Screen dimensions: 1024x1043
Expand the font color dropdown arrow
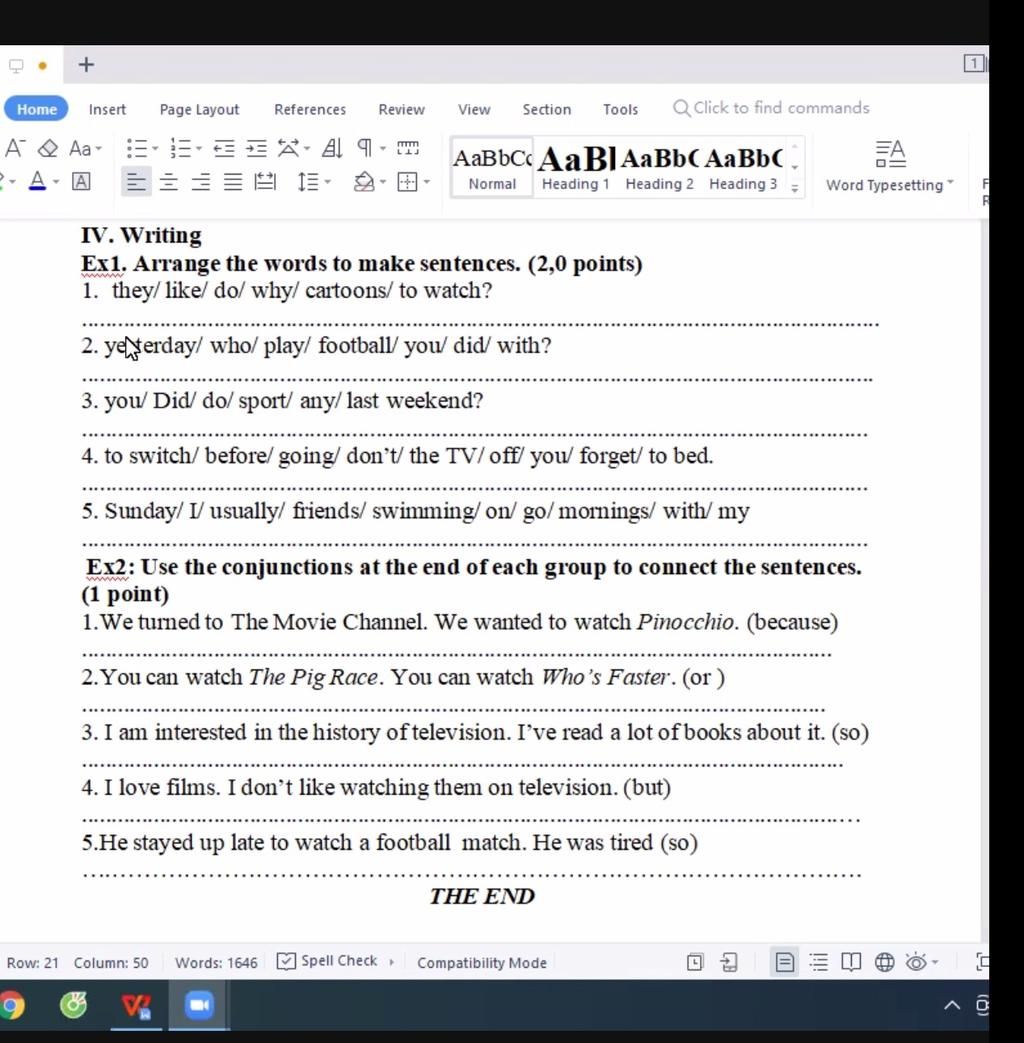(56, 182)
